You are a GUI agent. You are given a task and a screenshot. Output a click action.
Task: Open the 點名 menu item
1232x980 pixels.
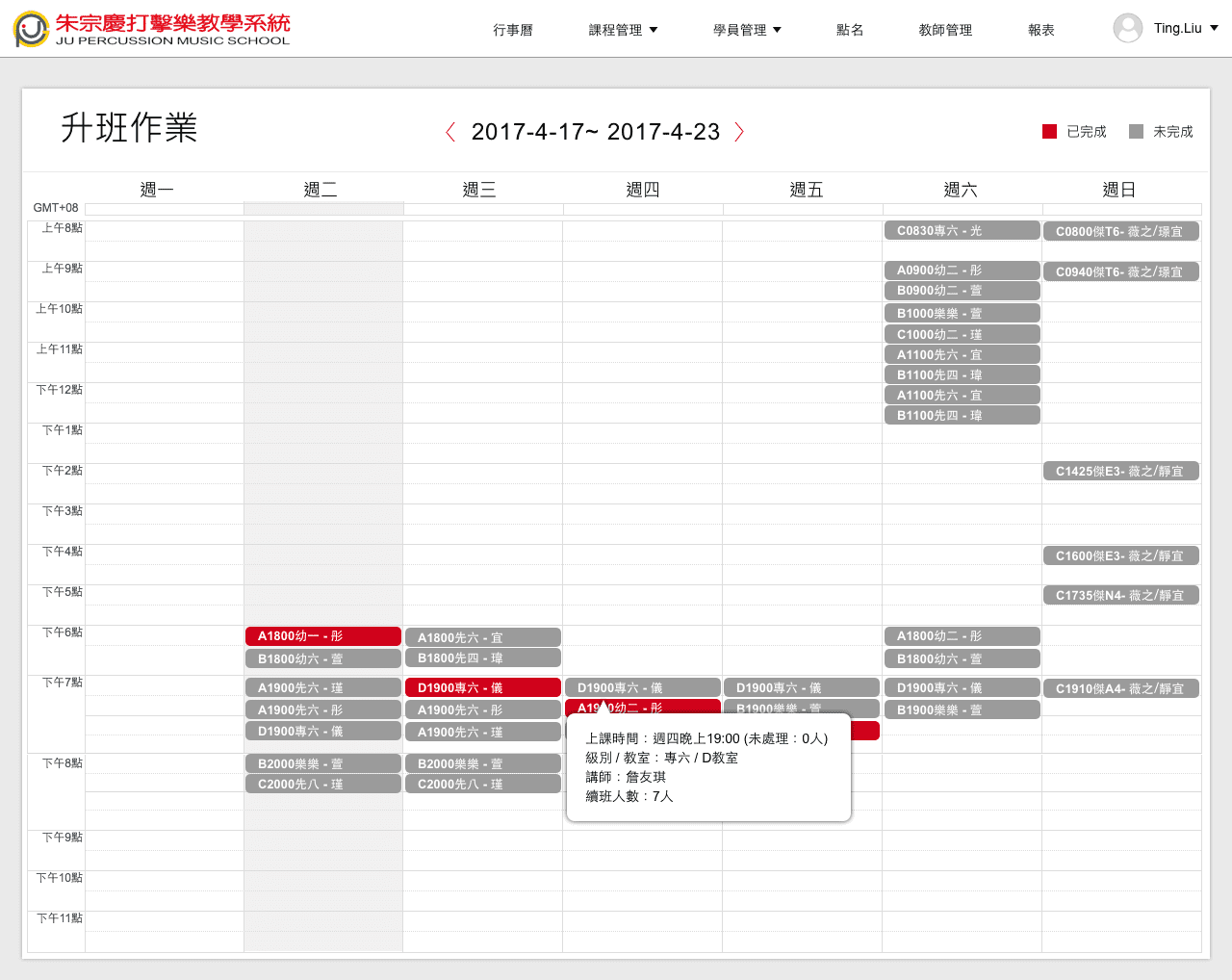click(x=850, y=30)
